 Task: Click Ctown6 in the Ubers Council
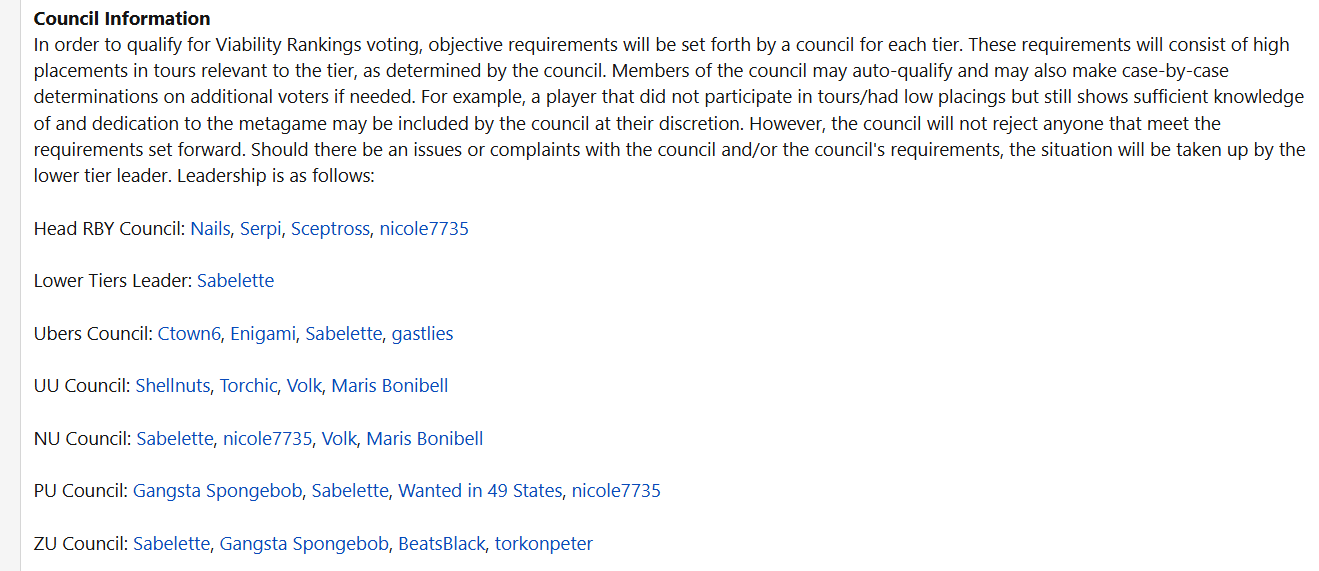pos(189,333)
